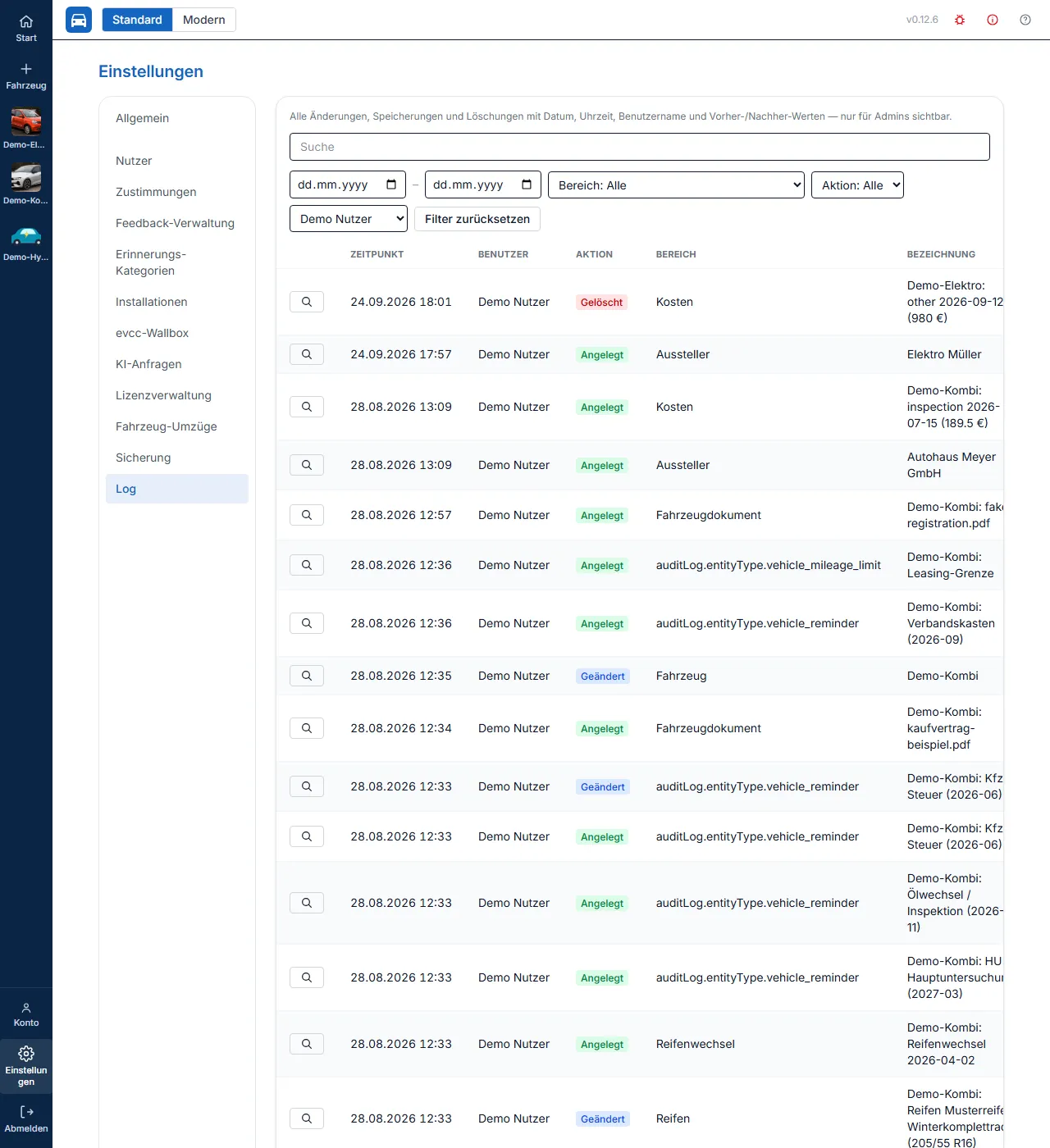Image resolution: width=1050 pixels, height=1148 pixels.
Task: Open the Konto user icon
Action: tap(26, 1014)
